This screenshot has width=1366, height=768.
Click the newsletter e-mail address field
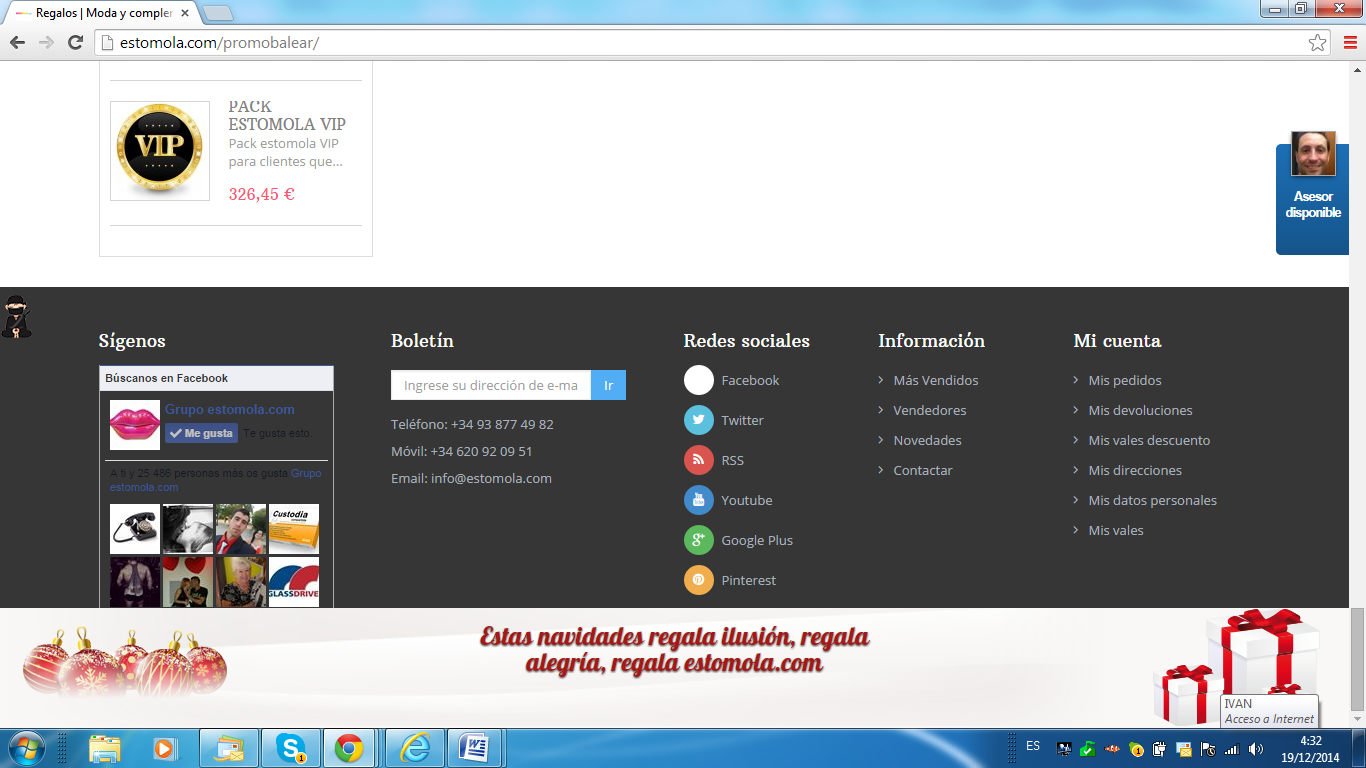coord(491,385)
